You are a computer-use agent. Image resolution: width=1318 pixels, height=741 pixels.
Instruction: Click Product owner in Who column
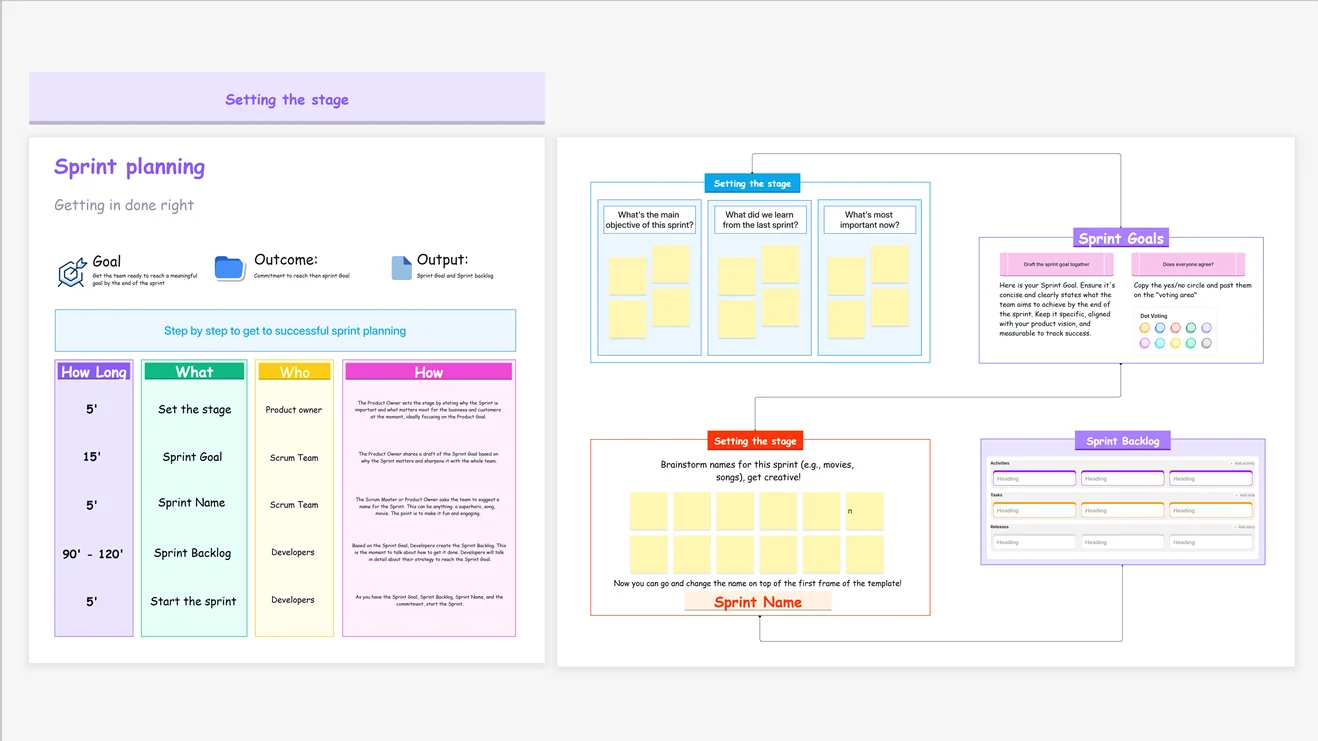point(294,410)
